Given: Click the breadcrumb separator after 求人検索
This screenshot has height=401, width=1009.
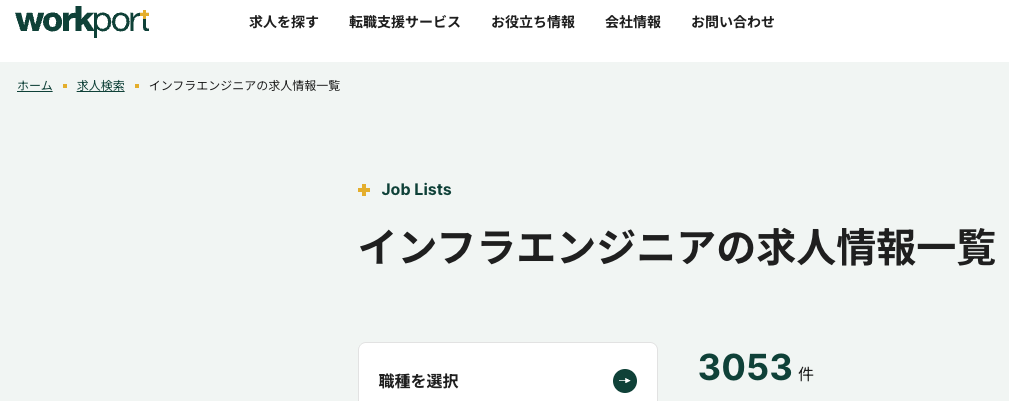Looking at the screenshot, I should (137, 86).
